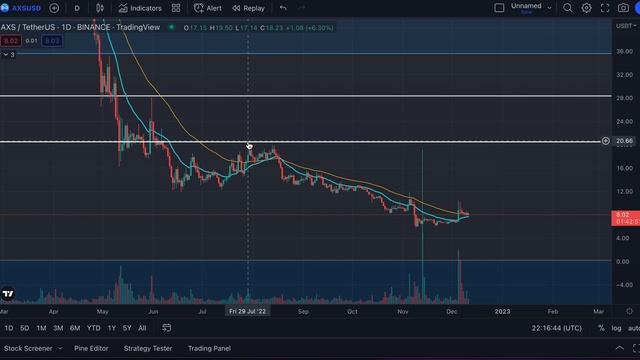The height and width of the screenshot is (360, 640).
Task: Undo the last chart action
Action: click(x=283, y=8)
